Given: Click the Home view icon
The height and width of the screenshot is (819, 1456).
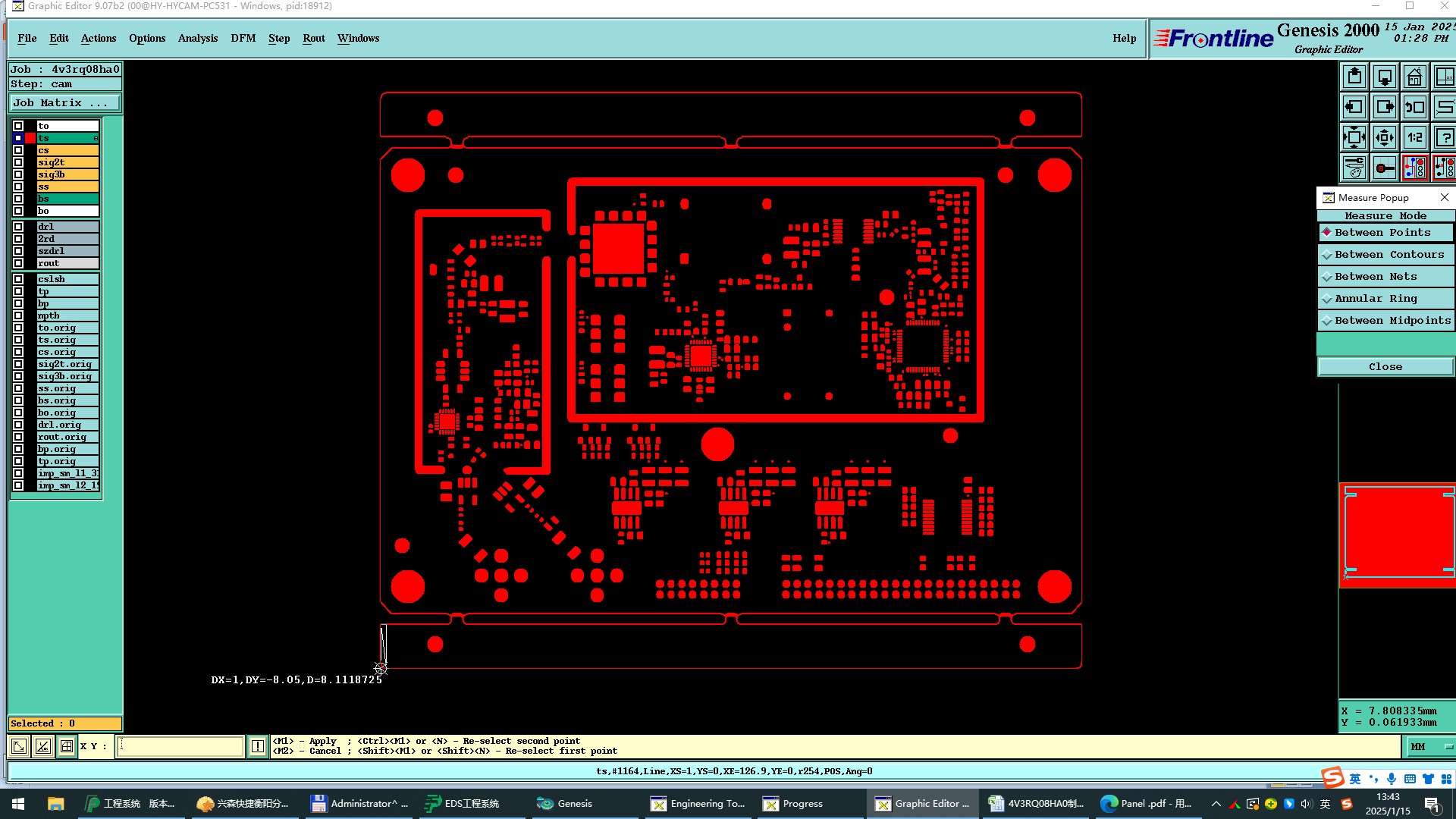Looking at the screenshot, I should [x=1414, y=77].
